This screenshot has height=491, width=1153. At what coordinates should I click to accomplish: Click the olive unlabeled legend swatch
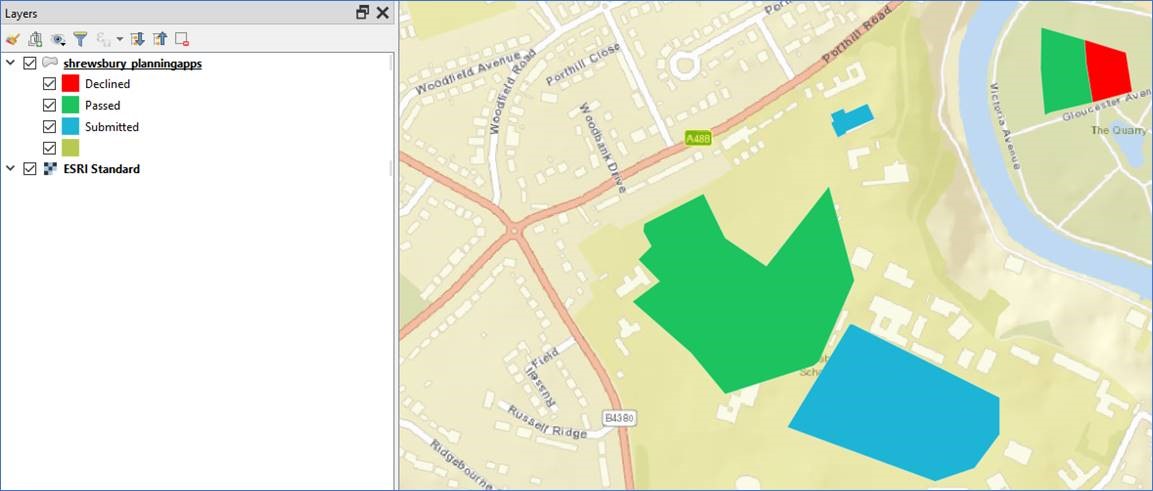[71, 147]
